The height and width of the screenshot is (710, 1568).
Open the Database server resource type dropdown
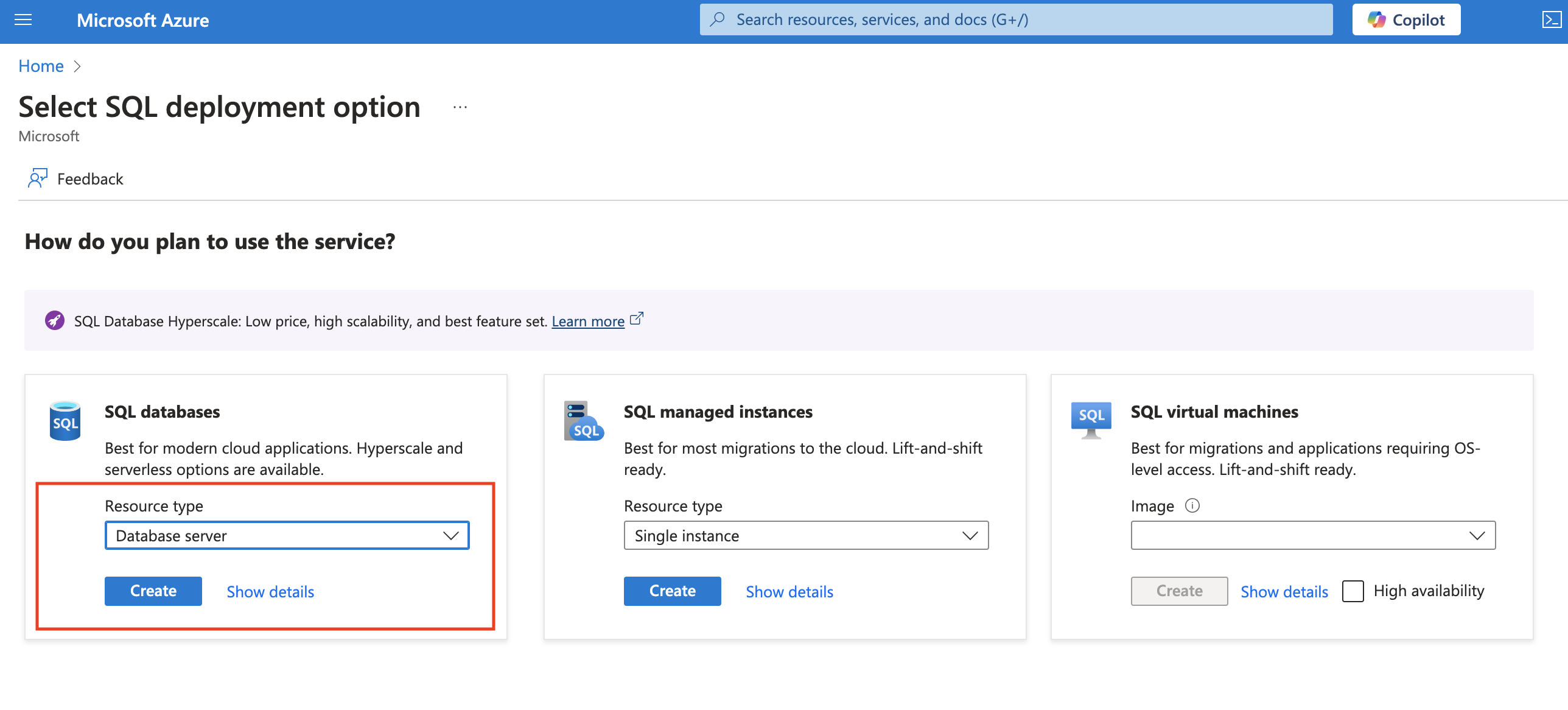click(287, 535)
